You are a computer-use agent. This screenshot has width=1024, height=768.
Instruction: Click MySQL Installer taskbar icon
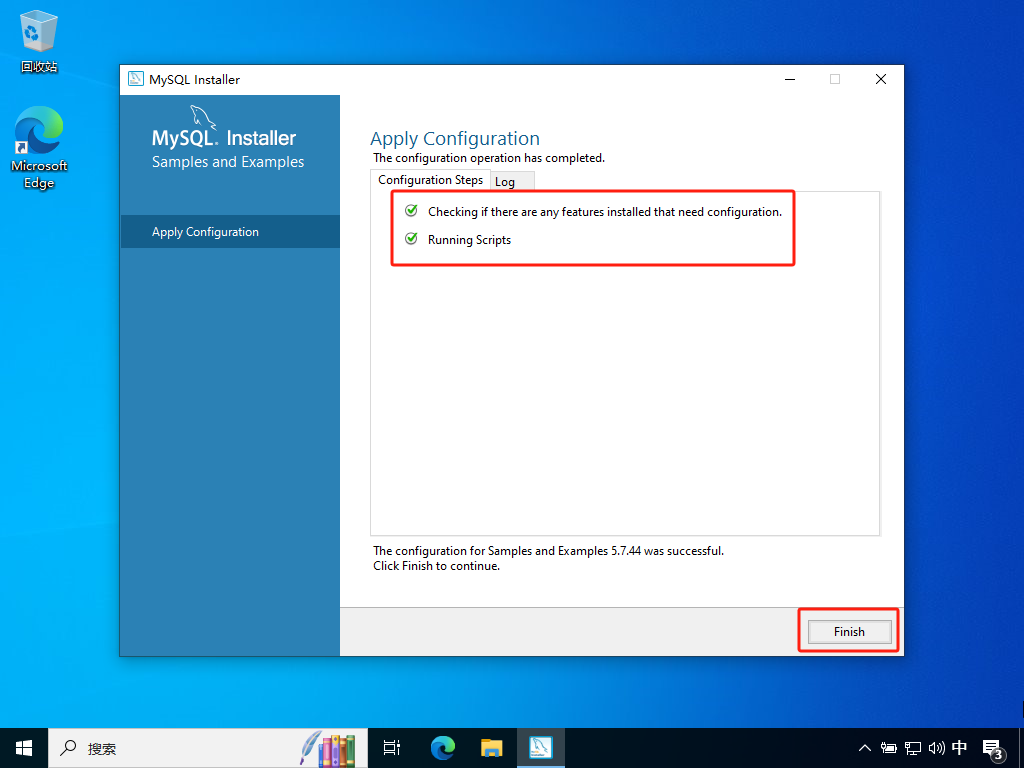(x=540, y=748)
